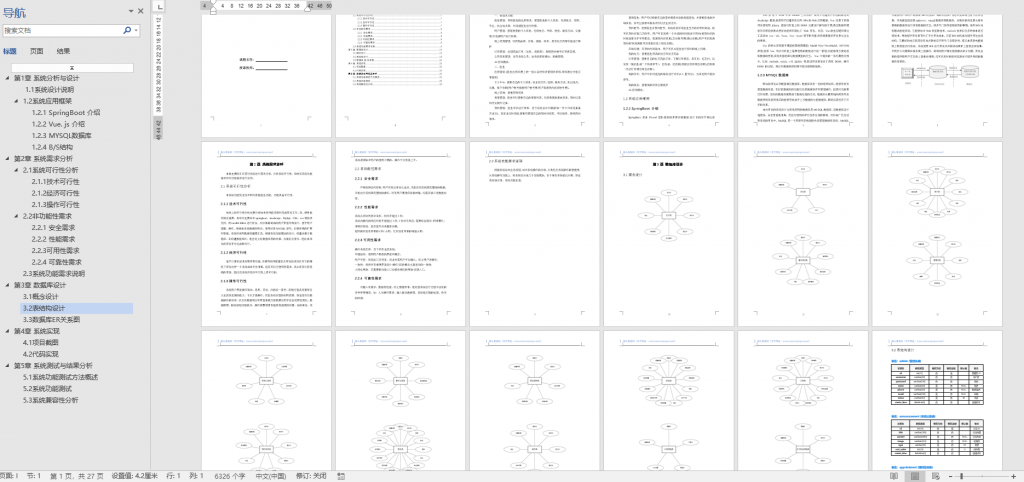
Task: Switch to Print Layout view icon
Action: click(x=916, y=476)
